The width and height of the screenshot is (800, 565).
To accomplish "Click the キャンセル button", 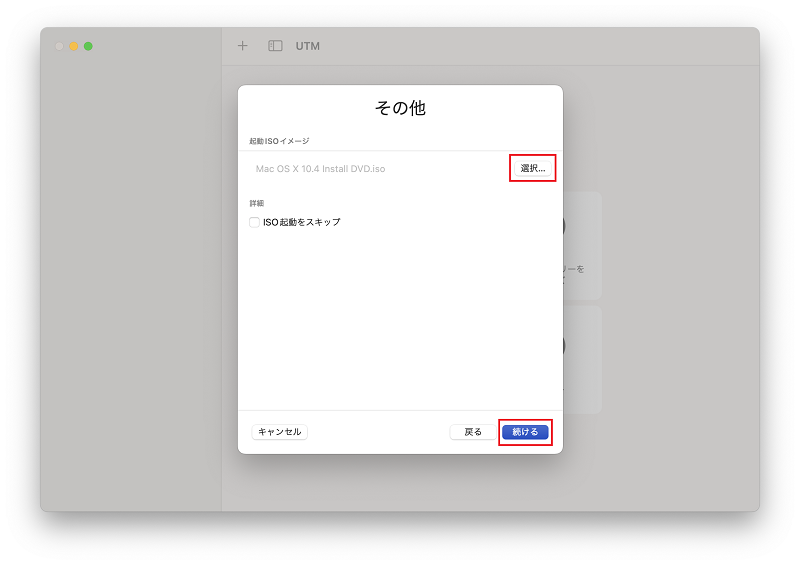I will click(x=280, y=432).
